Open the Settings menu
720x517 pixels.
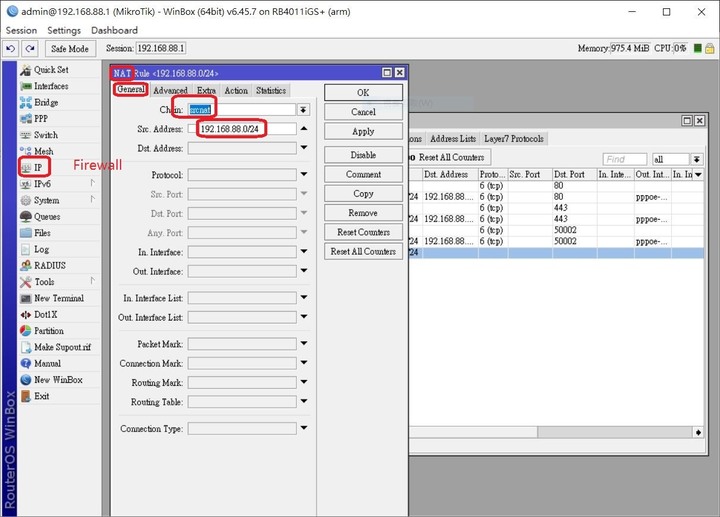64,30
